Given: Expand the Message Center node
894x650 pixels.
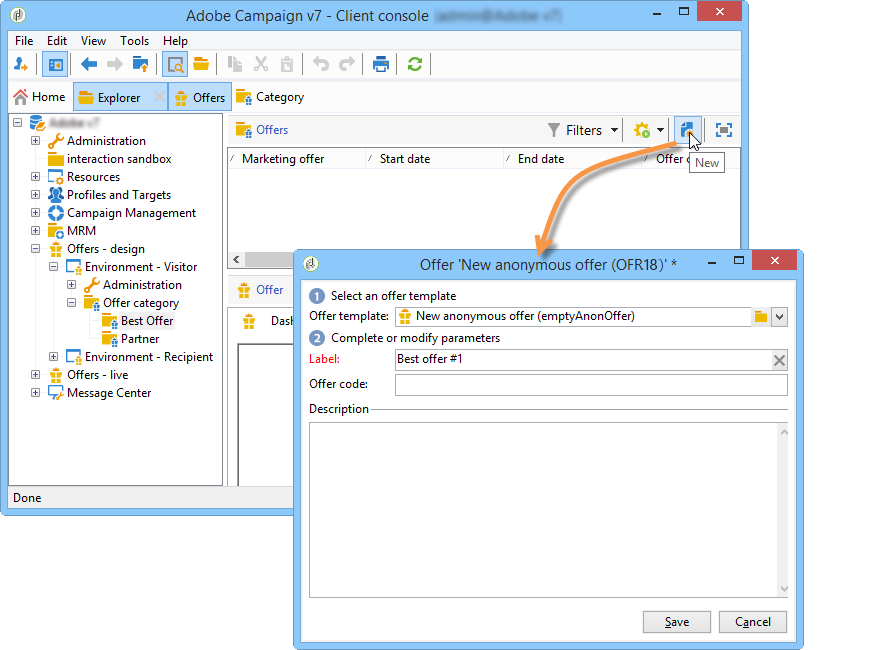Looking at the screenshot, I should pos(35,392).
